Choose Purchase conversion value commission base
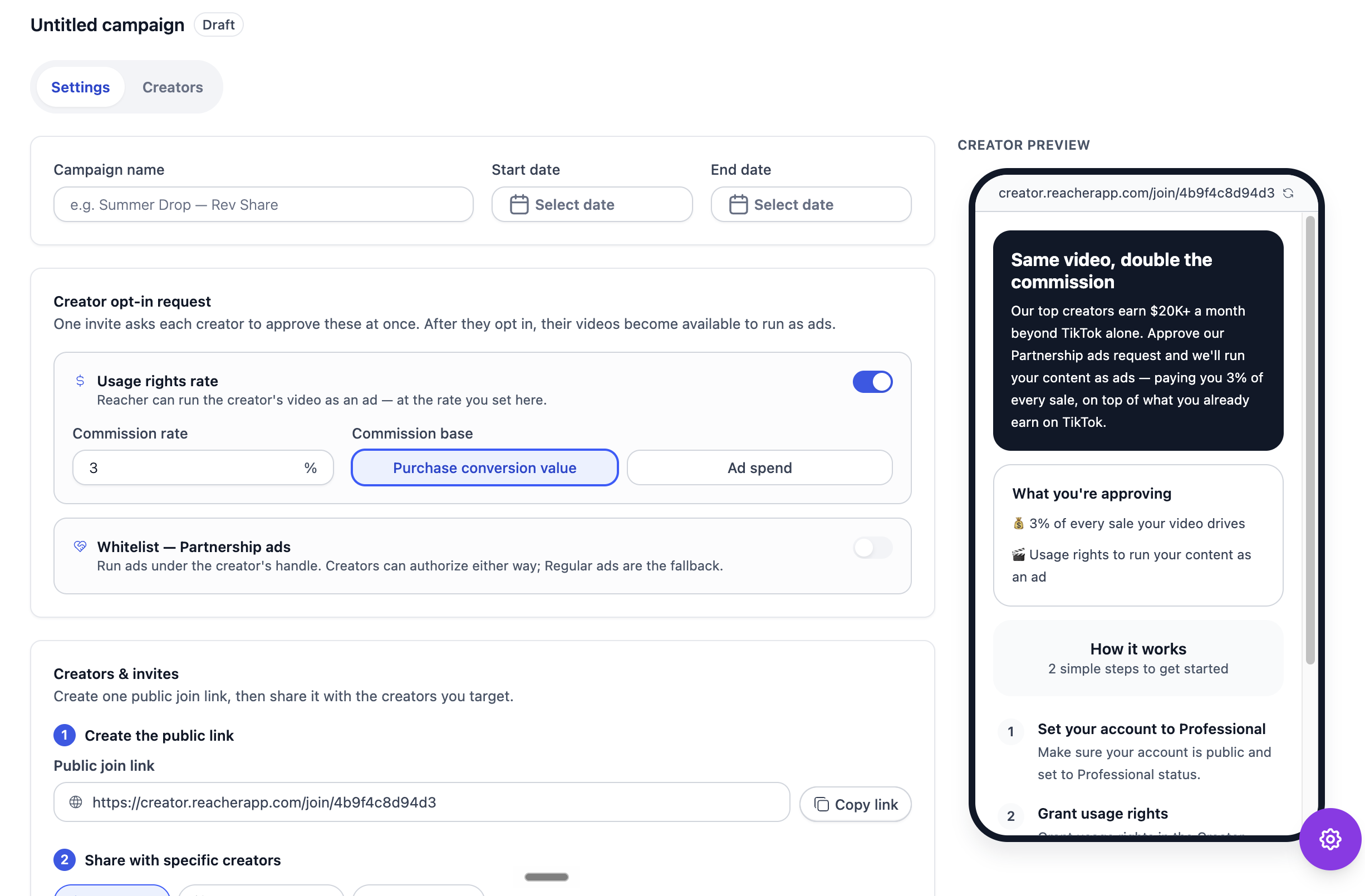 (x=485, y=468)
